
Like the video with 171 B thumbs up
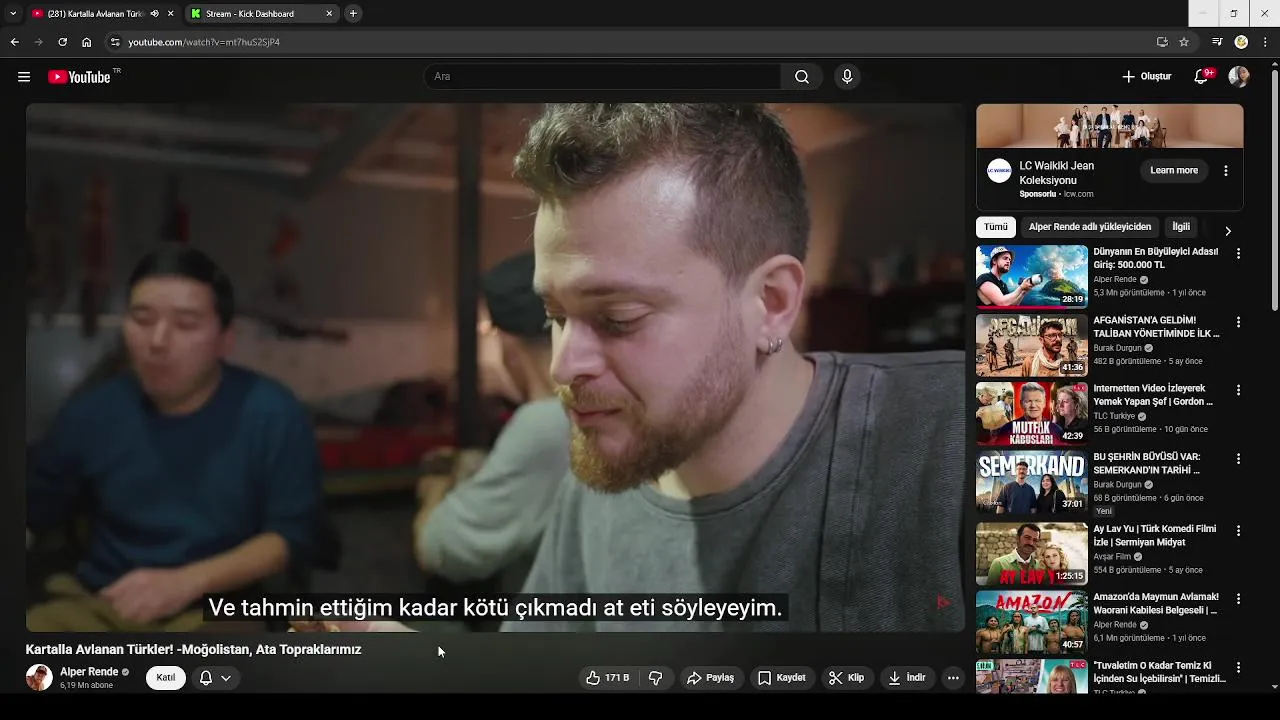pos(608,678)
